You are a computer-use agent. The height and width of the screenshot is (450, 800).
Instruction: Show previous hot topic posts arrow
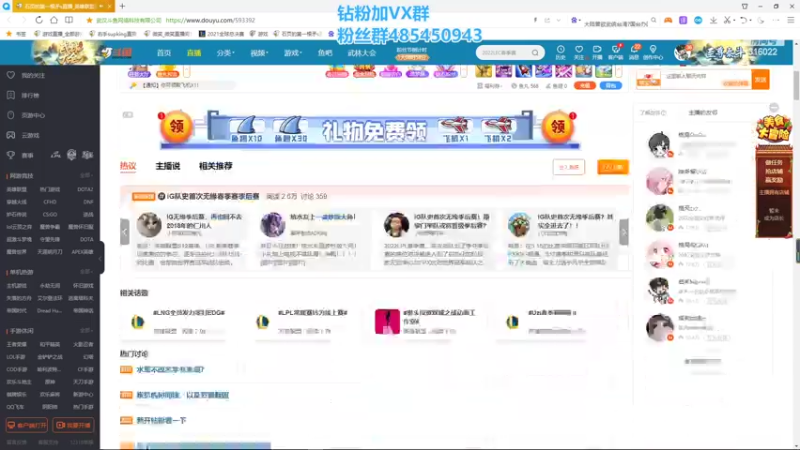pyautogui.click(x=124, y=232)
